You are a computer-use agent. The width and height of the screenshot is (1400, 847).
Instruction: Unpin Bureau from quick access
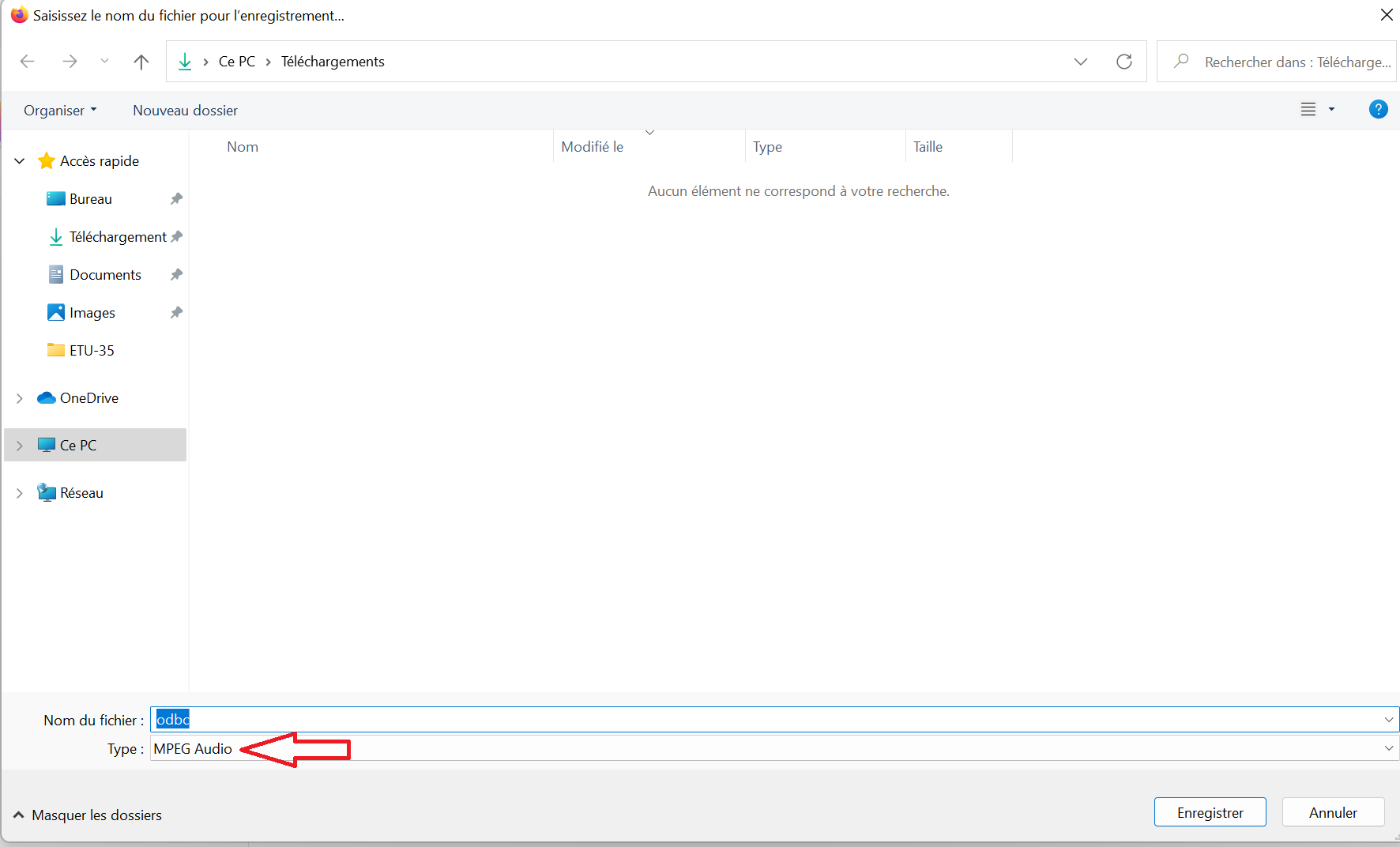tap(176, 199)
